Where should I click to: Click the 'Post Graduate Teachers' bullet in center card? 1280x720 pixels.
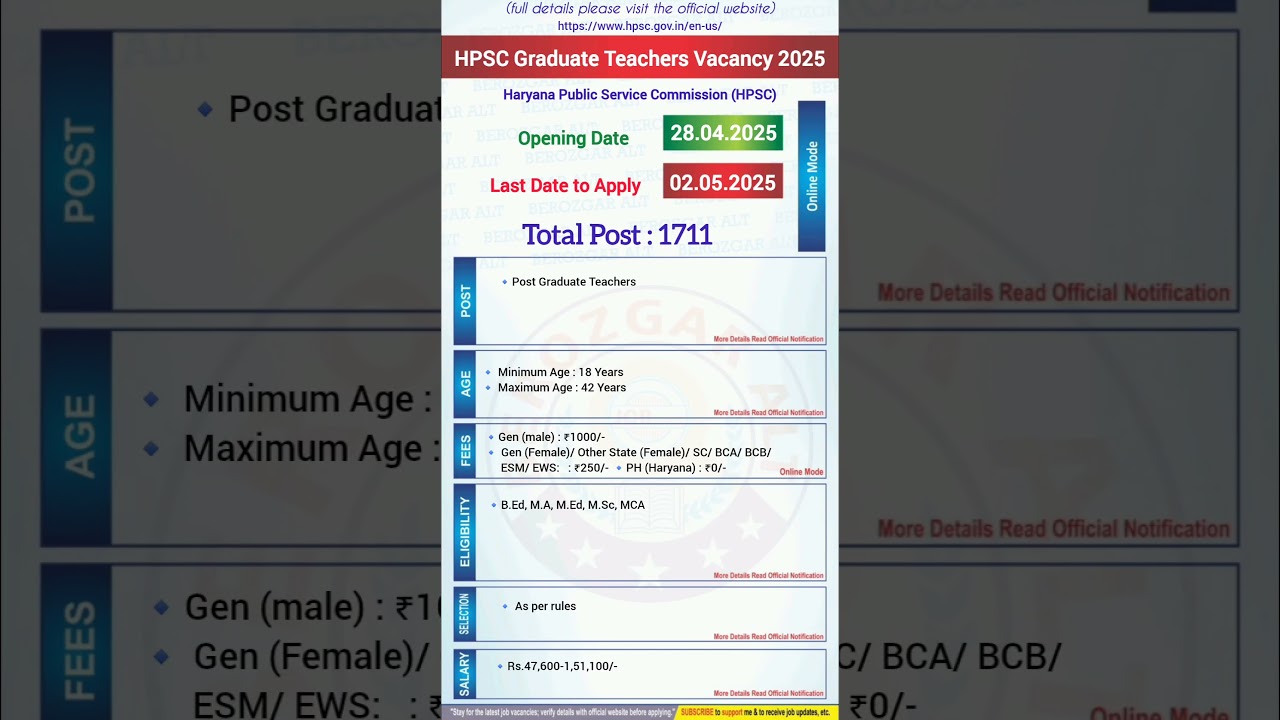[573, 282]
